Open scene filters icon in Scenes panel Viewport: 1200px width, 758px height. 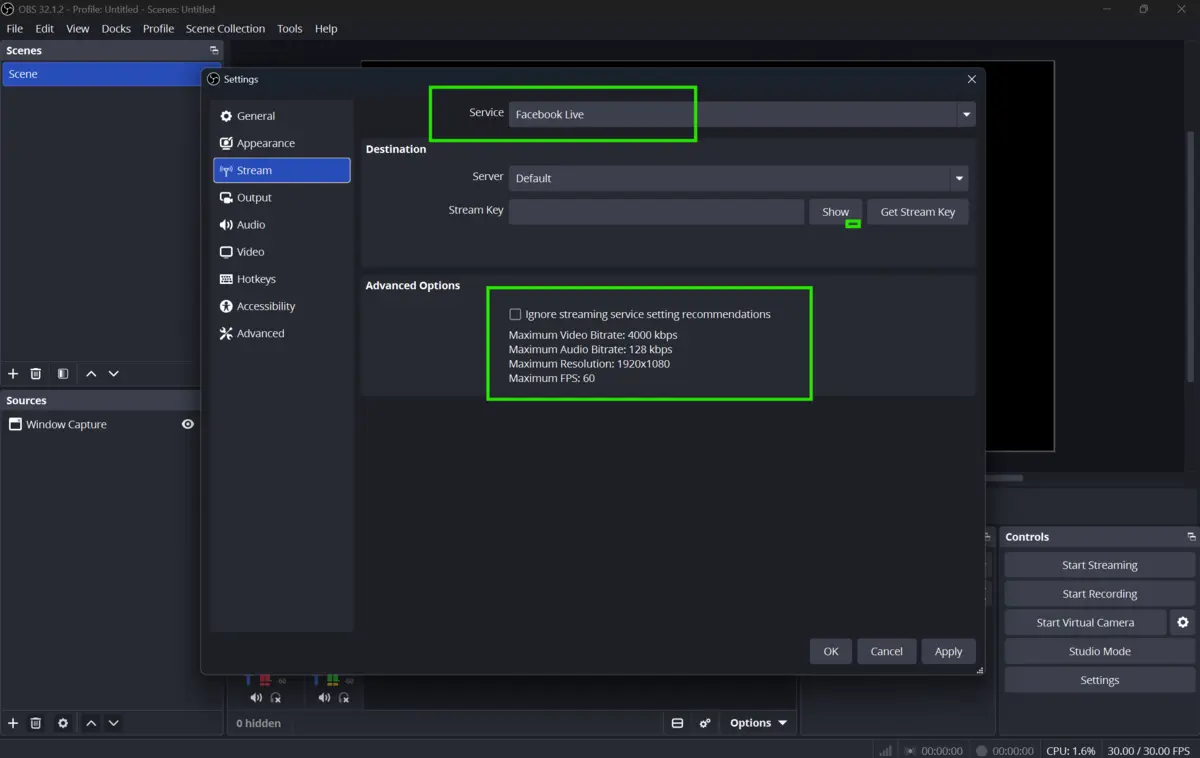click(63, 373)
